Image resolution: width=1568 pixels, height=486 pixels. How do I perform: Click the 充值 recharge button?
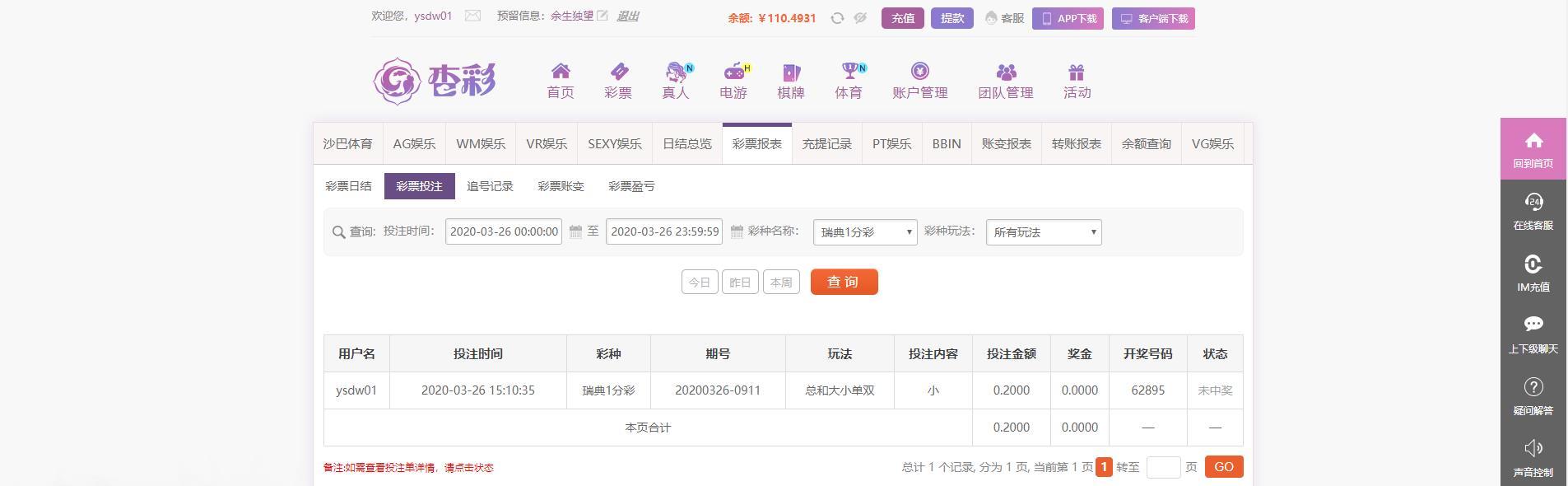903,18
